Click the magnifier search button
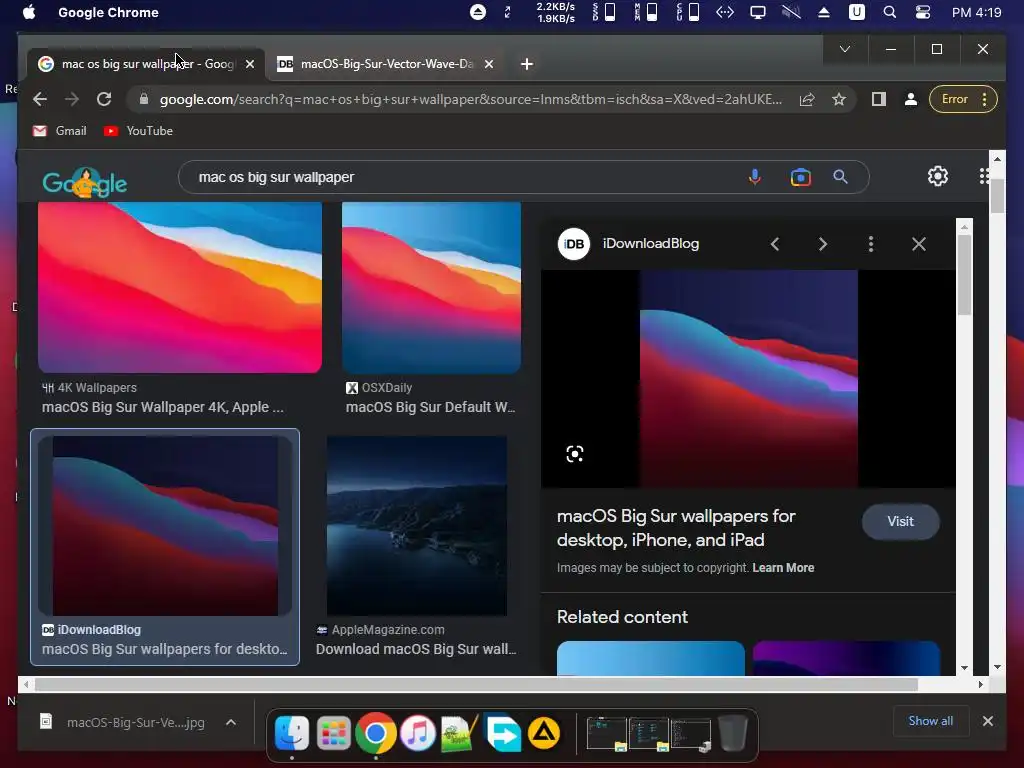This screenshot has height=768, width=1024. (840, 177)
